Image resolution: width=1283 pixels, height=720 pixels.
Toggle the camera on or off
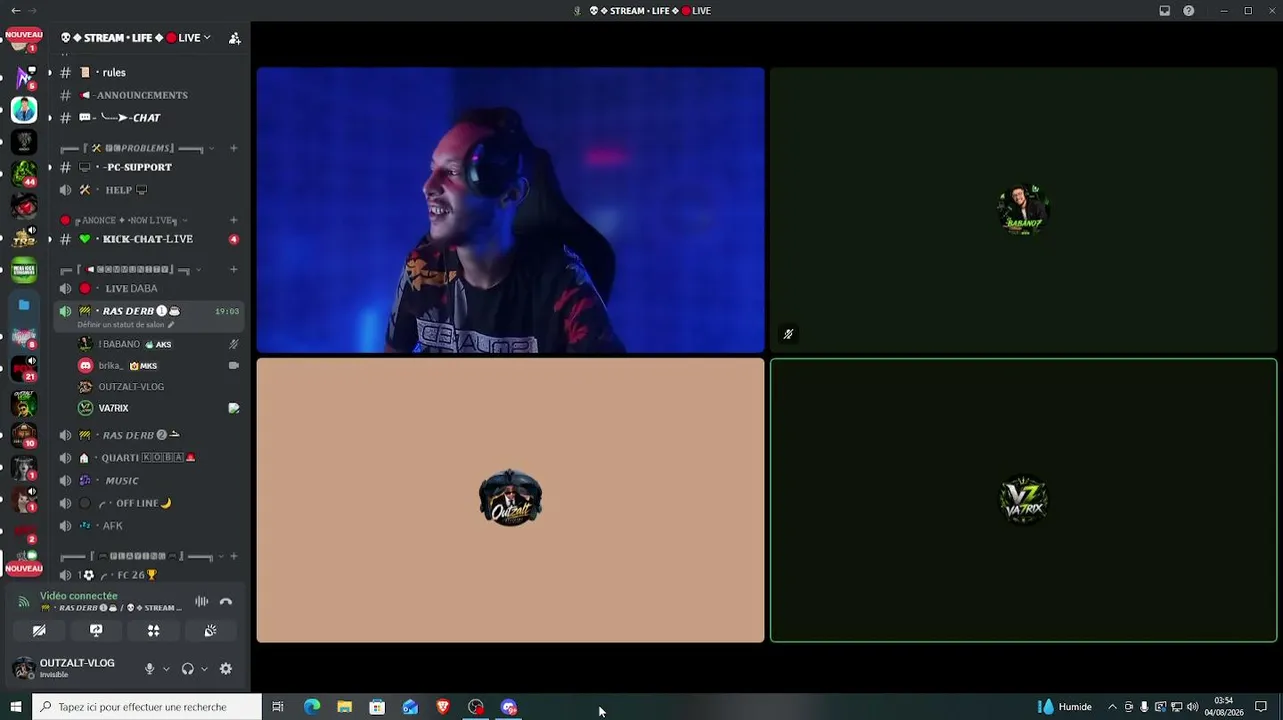tap(39, 631)
